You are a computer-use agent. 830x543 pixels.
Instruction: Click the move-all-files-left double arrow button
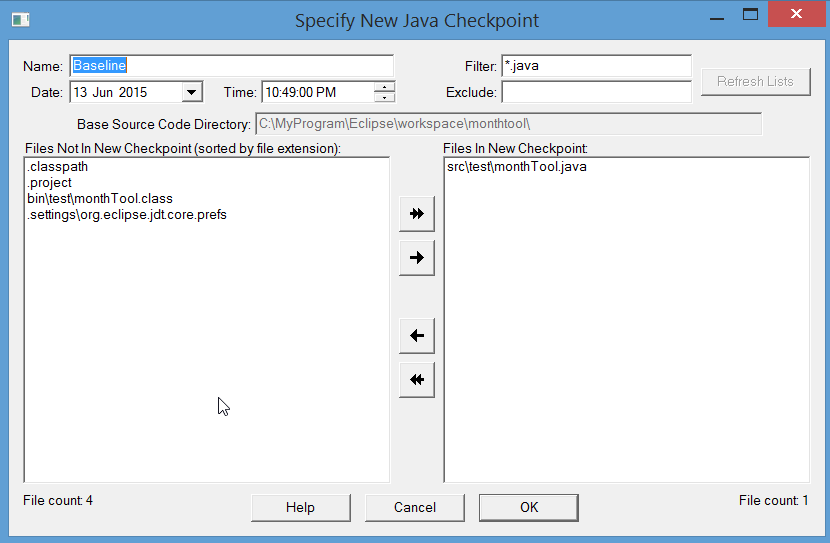pyautogui.click(x=417, y=379)
